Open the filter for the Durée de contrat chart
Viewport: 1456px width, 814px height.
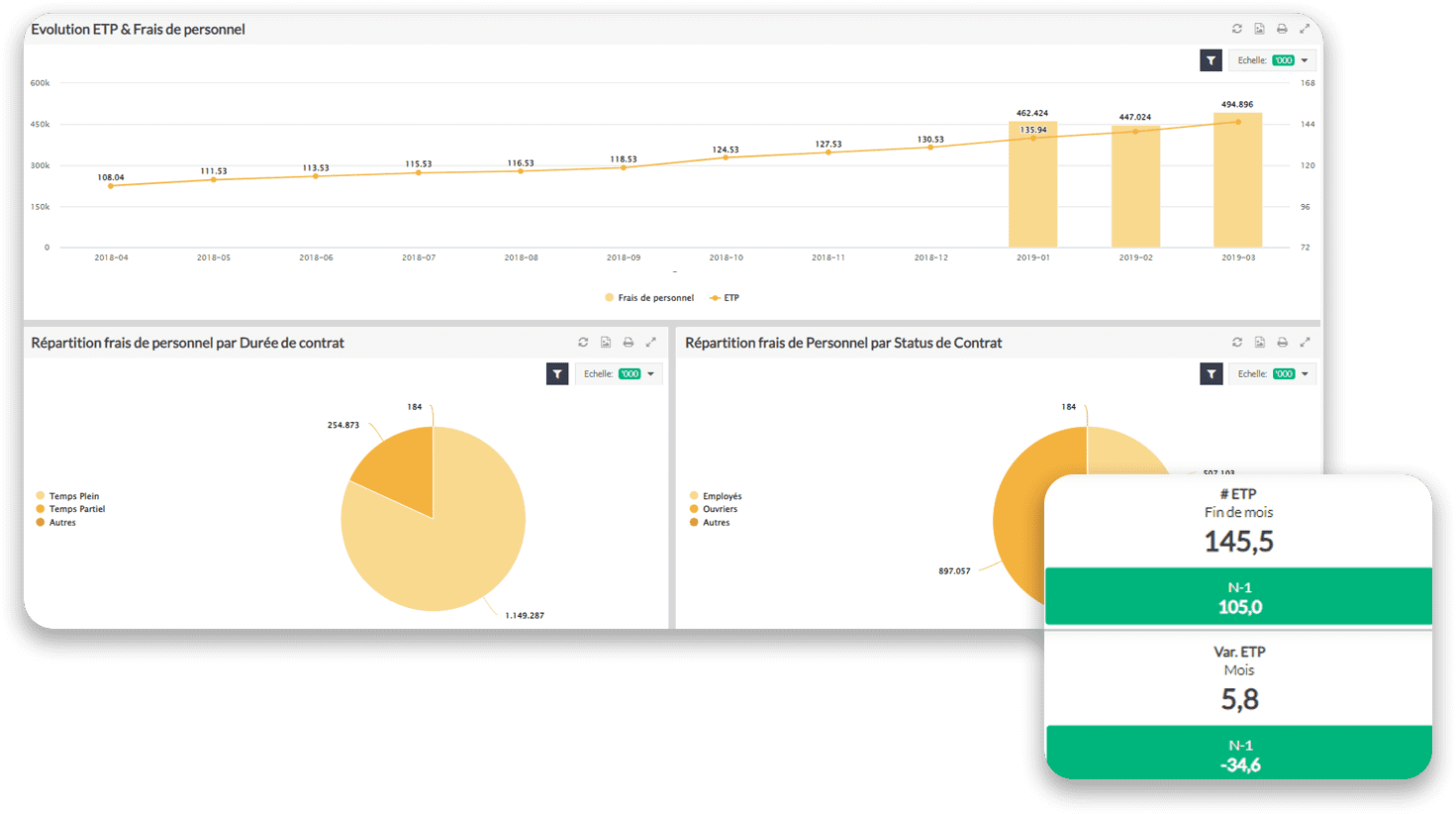(x=556, y=373)
